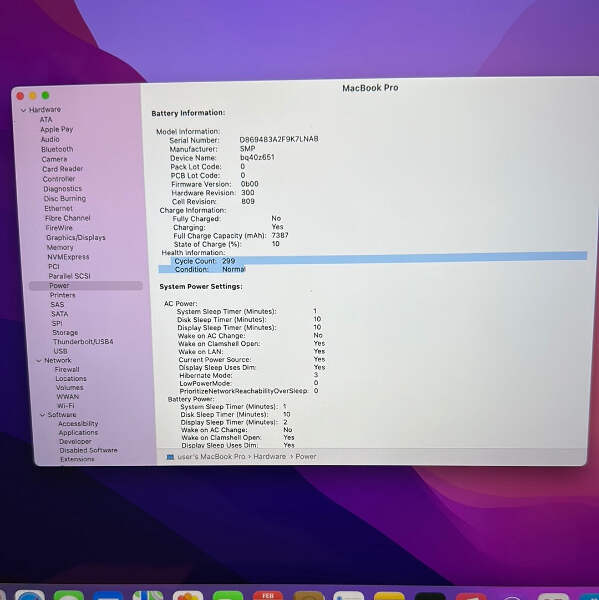This screenshot has height=600, width=599.
Task: Select SATA in the sidebar
Action: coord(59,314)
